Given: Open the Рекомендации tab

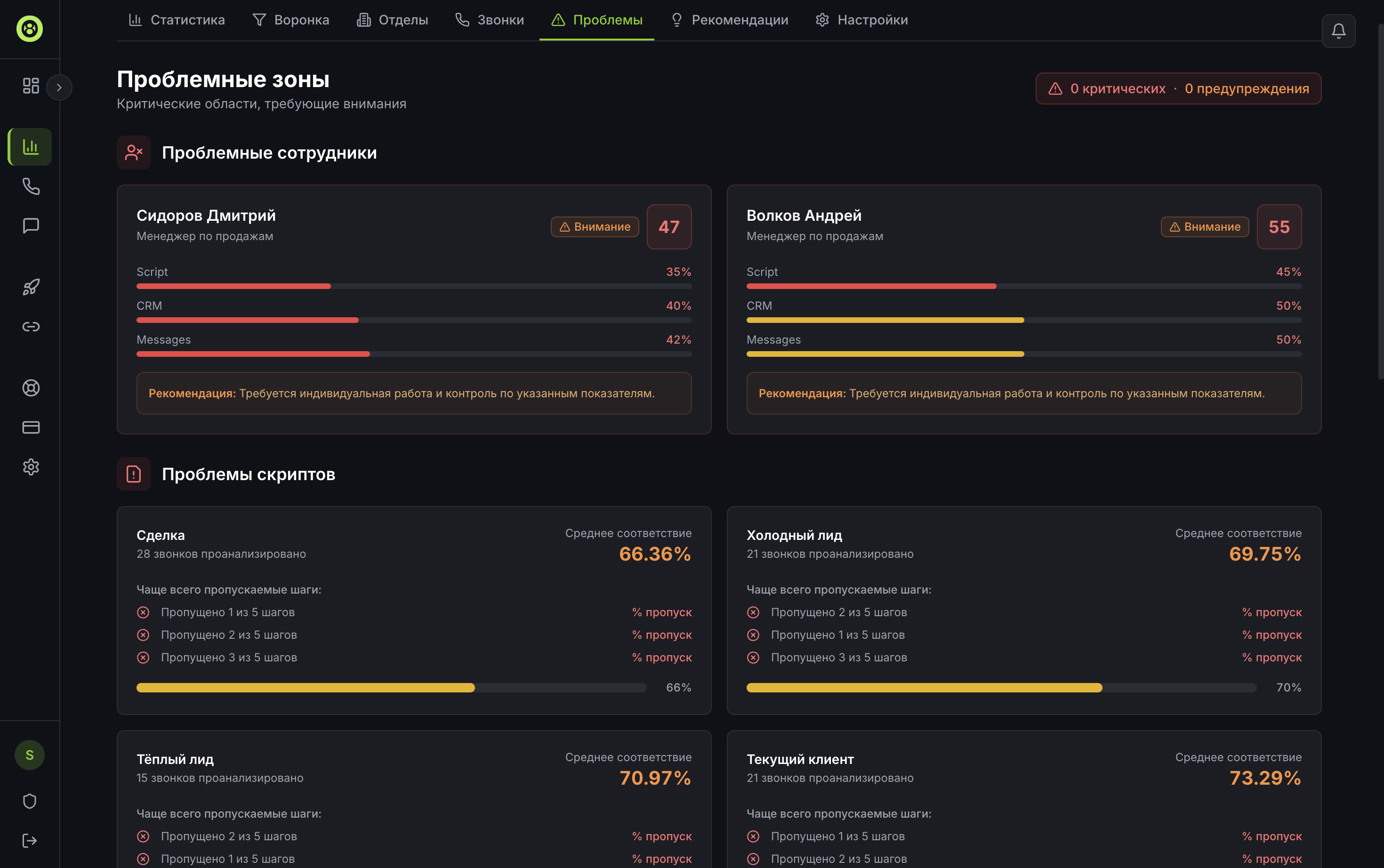Looking at the screenshot, I should tap(729, 20).
